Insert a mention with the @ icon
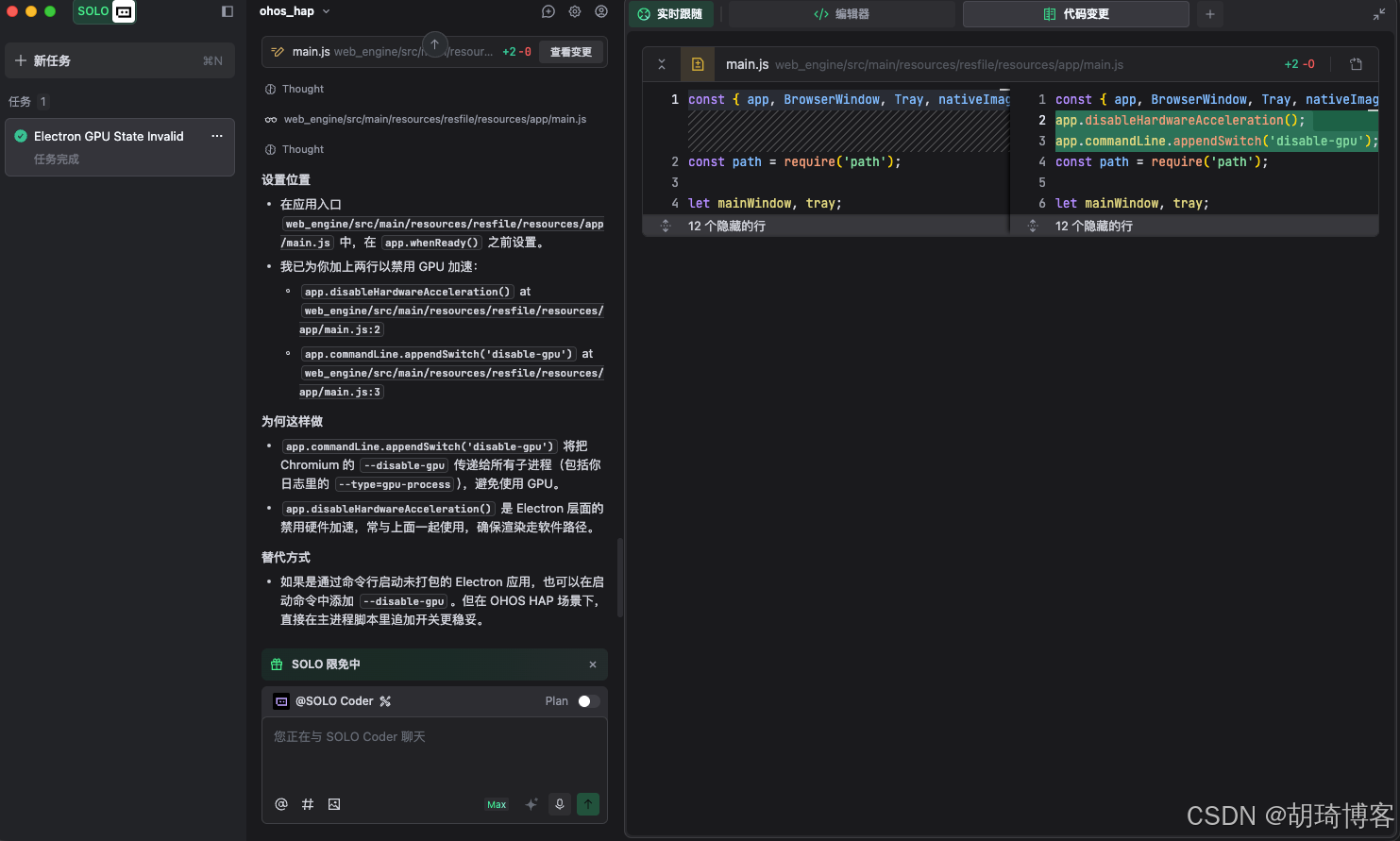The image size is (1400, 841). click(x=281, y=804)
